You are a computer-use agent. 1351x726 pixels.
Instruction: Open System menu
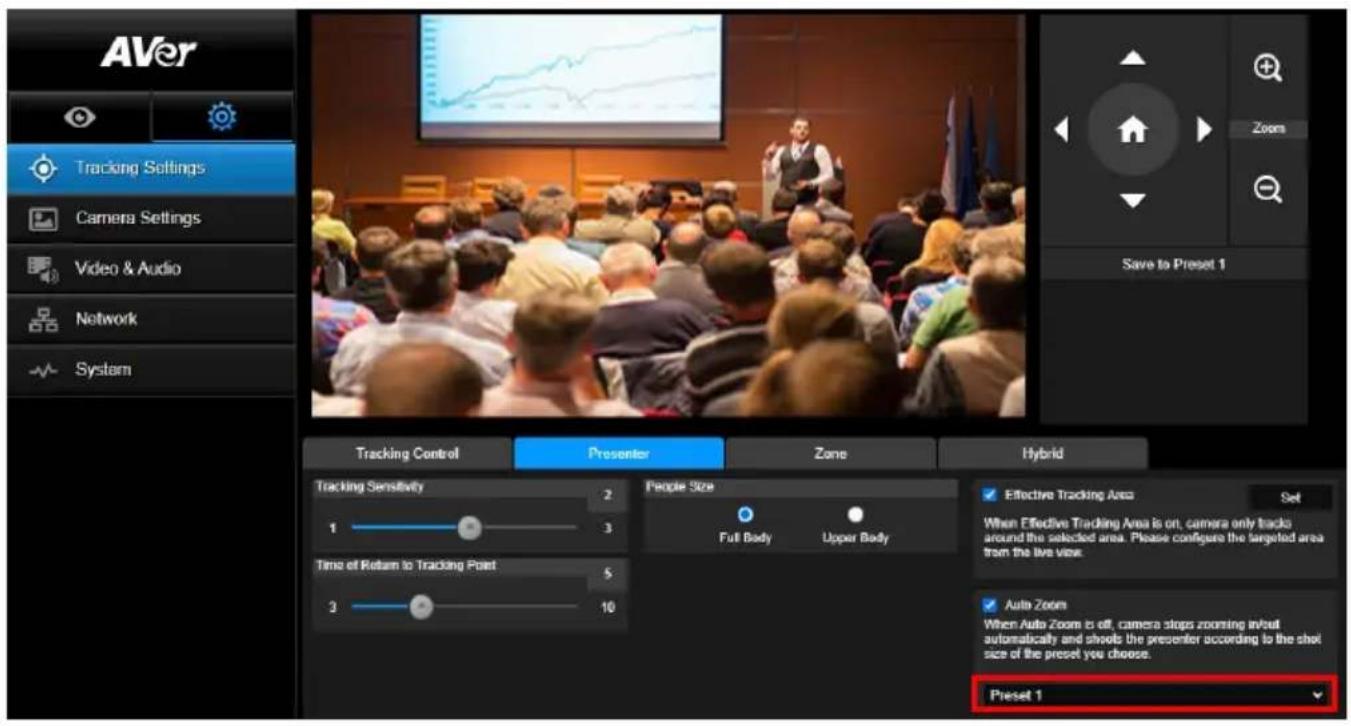[151, 370]
